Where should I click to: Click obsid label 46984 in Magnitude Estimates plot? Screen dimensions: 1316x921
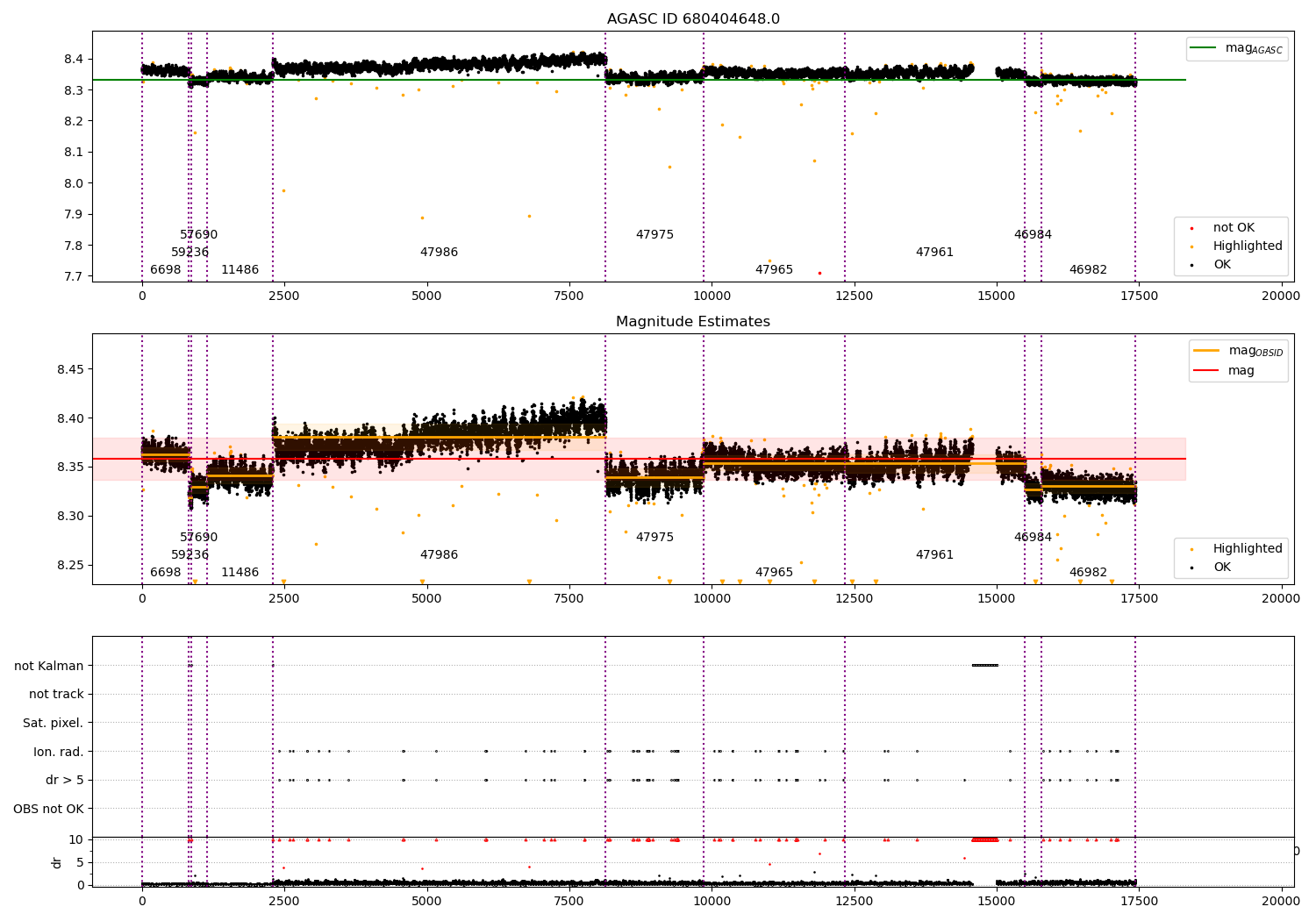coord(1033,538)
